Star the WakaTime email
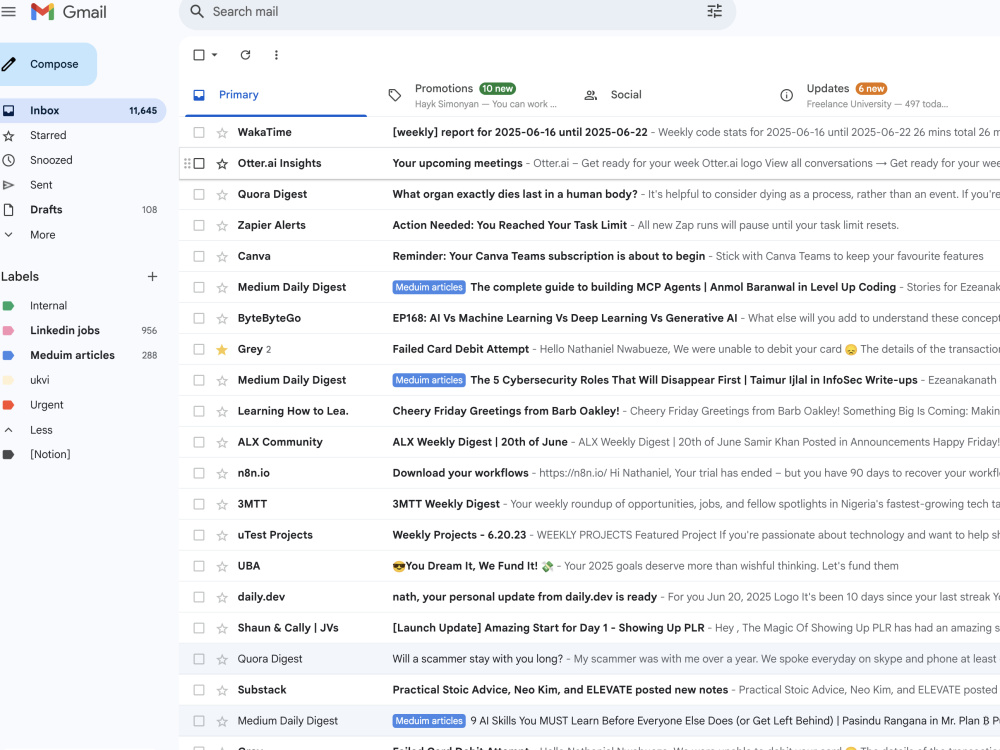 pyautogui.click(x=222, y=133)
